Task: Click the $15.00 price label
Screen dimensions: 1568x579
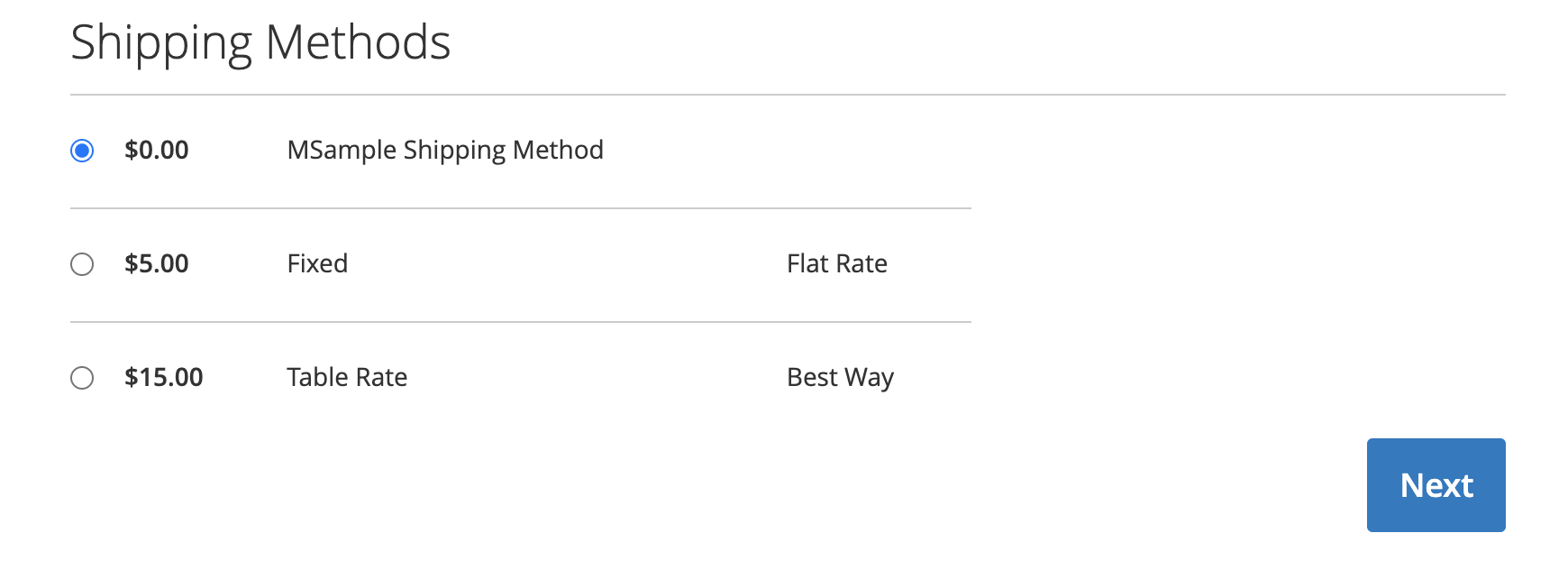Action: tap(164, 377)
